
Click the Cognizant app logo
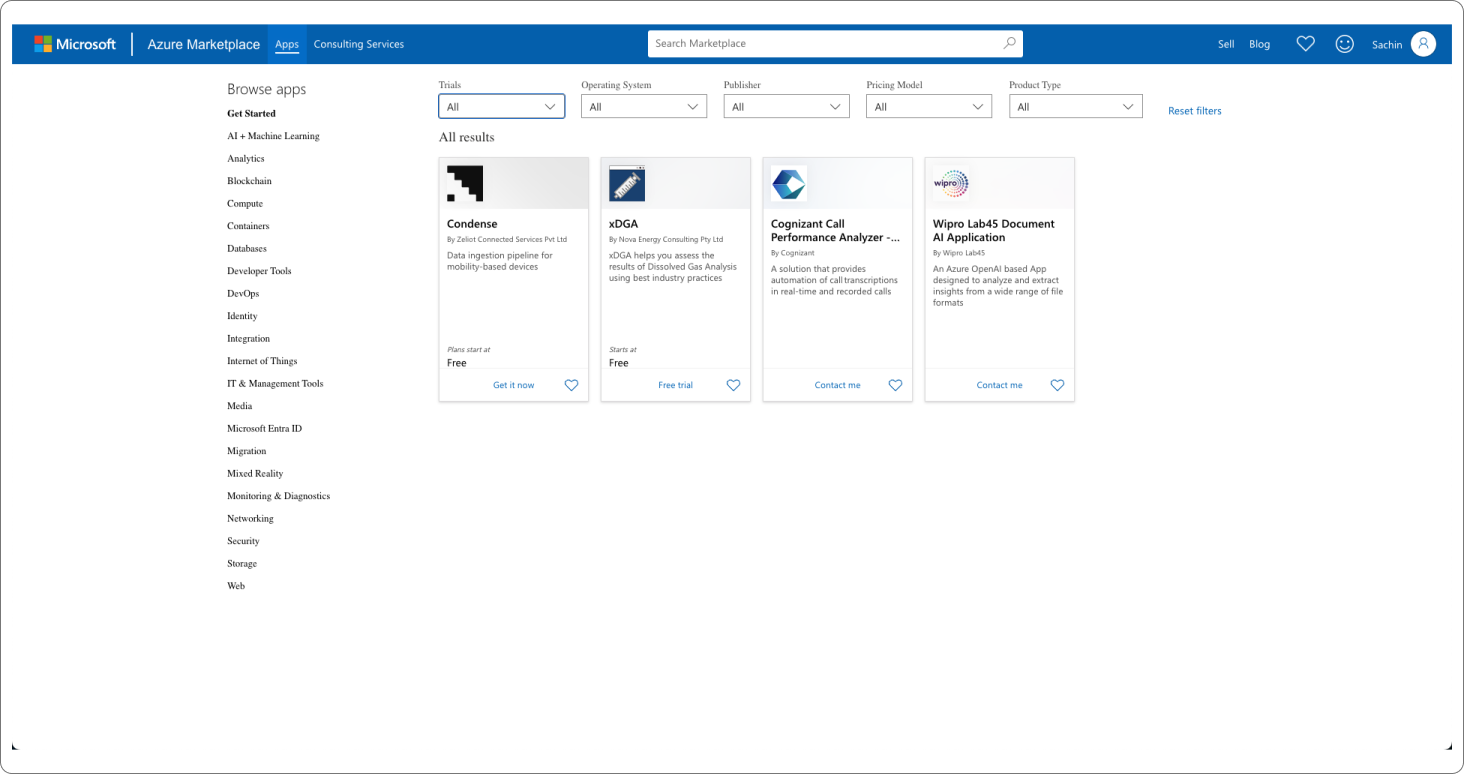coord(789,184)
